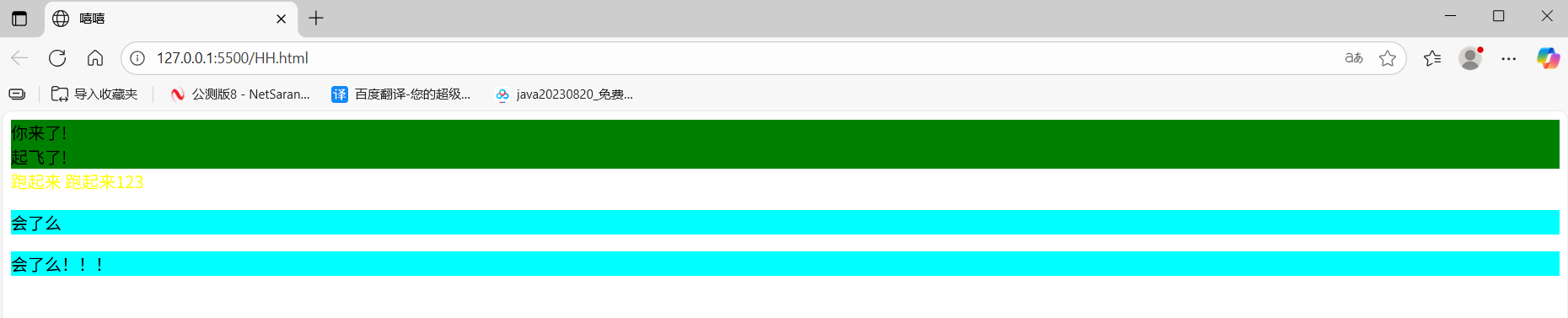Image resolution: width=1568 pixels, height=318 pixels.
Task: Open the user profile avatar
Action: pyautogui.click(x=1471, y=58)
